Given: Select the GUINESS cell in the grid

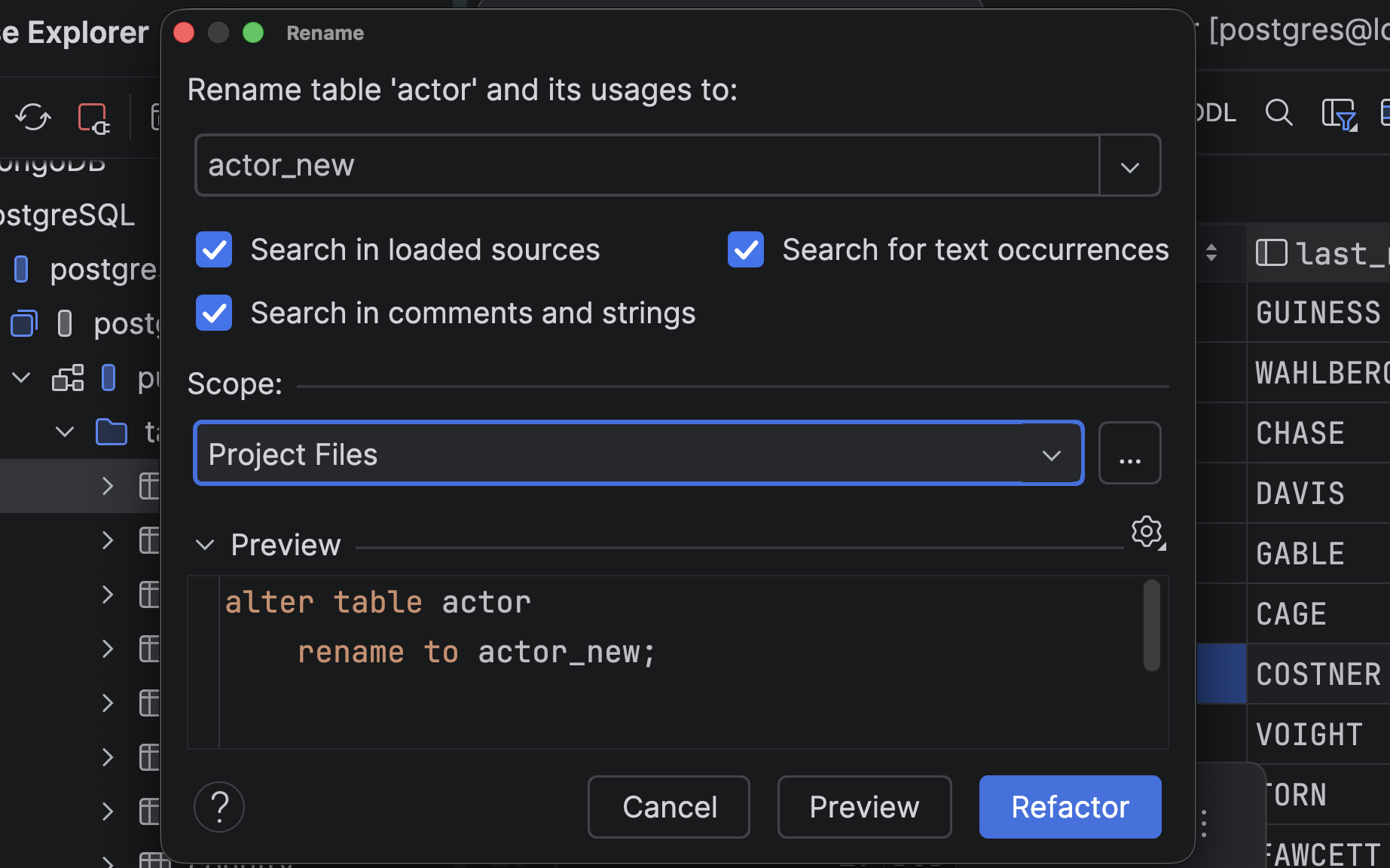Looking at the screenshot, I should pyautogui.click(x=1318, y=313).
